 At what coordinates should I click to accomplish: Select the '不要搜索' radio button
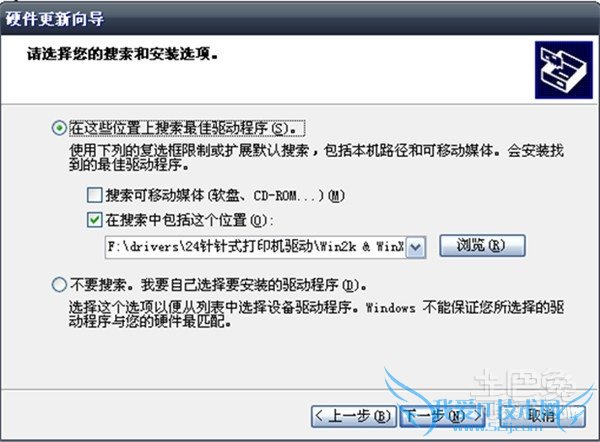click(59, 285)
